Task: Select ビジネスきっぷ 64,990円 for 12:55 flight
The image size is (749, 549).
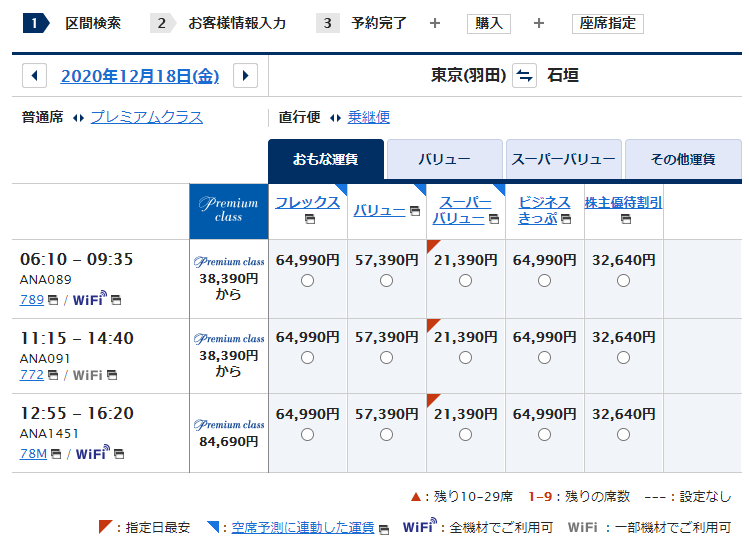Action: coord(545,434)
